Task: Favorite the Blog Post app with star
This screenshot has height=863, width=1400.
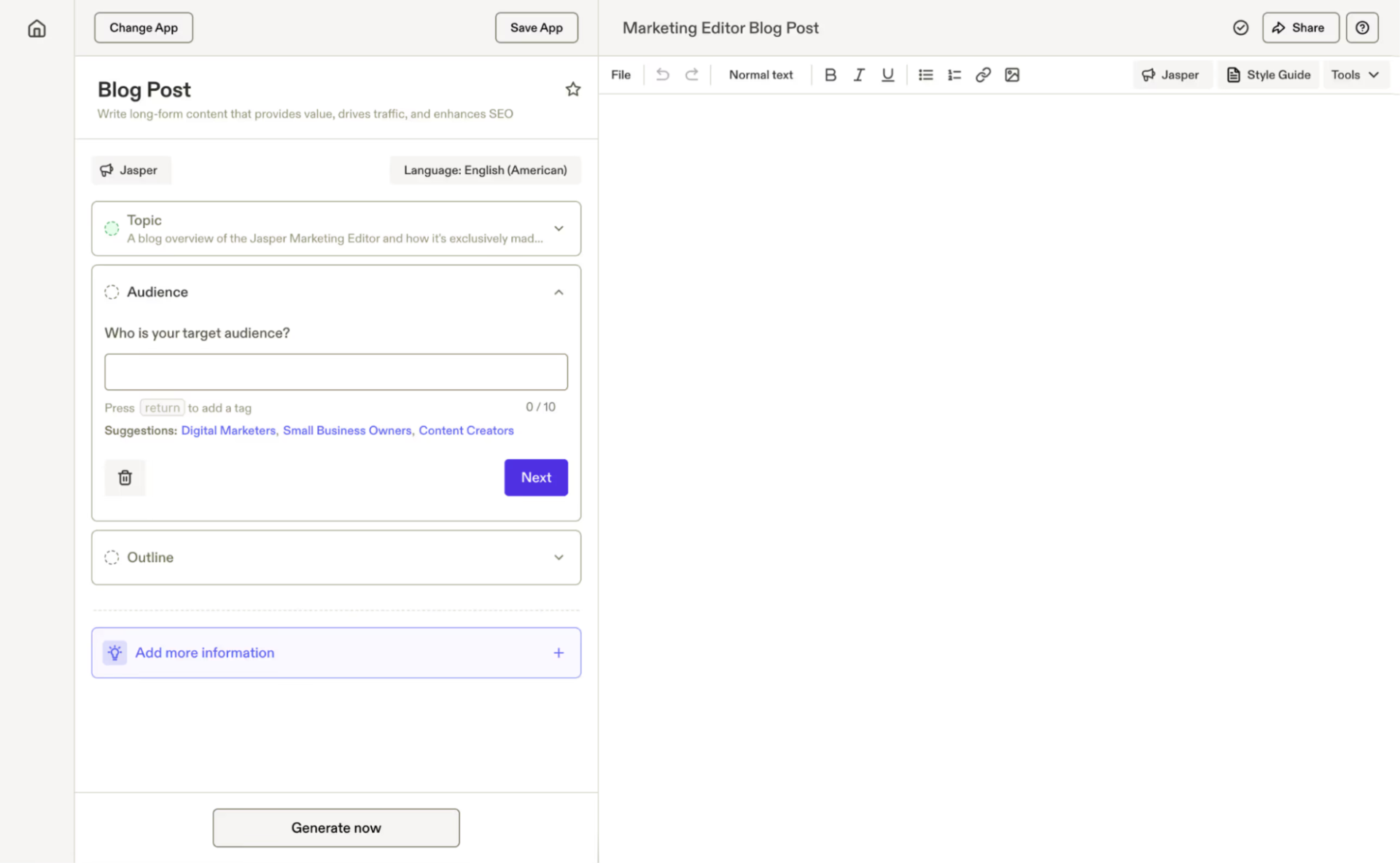Action: (x=573, y=90)
